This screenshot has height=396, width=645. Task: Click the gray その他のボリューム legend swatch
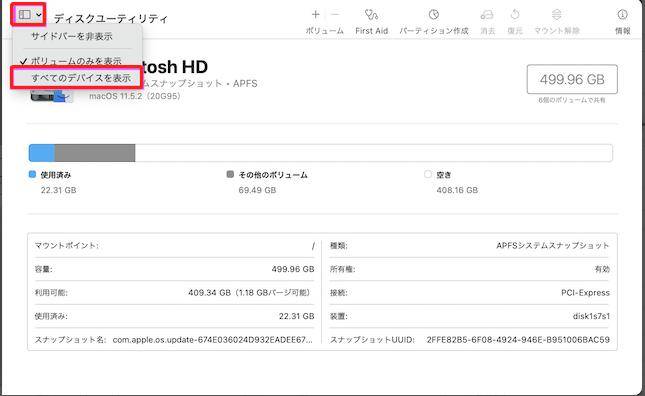click(x=230, y=174)
